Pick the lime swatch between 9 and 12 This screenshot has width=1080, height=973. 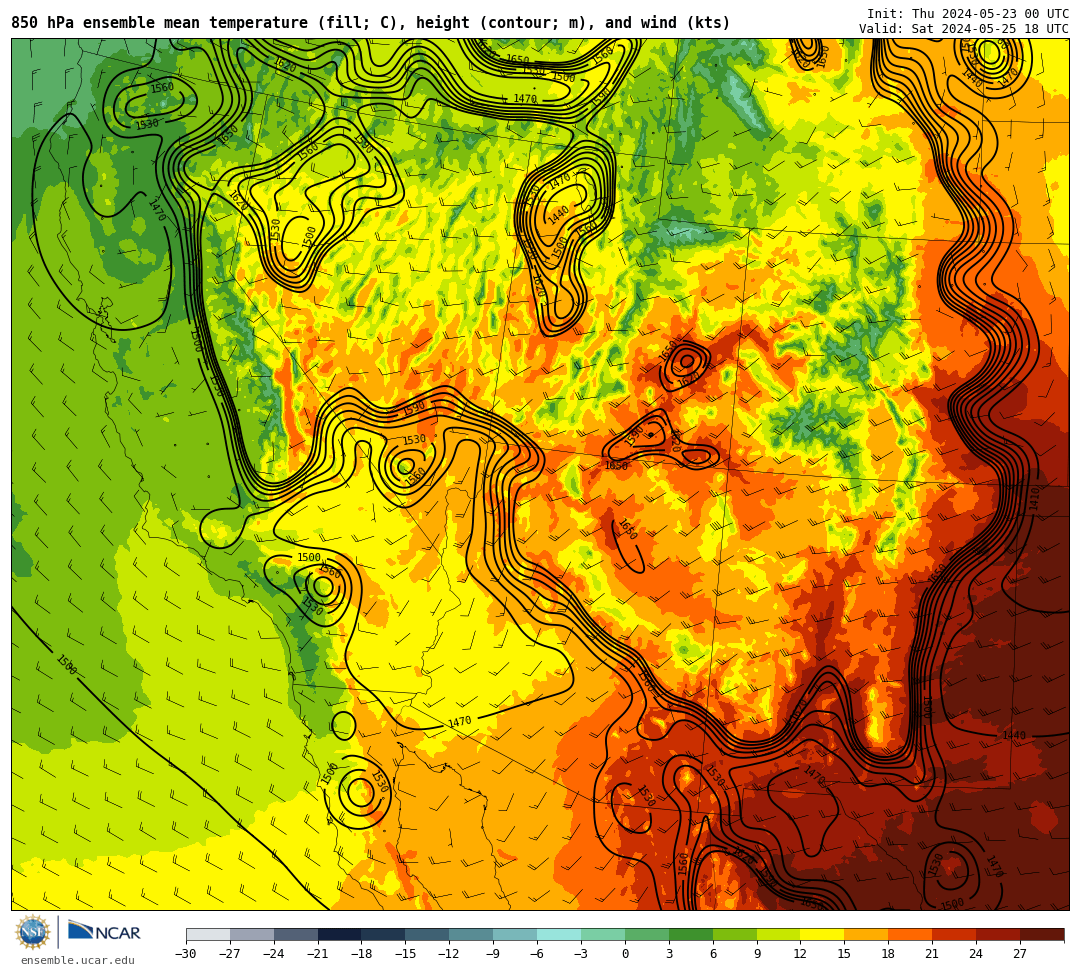pos(778,934)
